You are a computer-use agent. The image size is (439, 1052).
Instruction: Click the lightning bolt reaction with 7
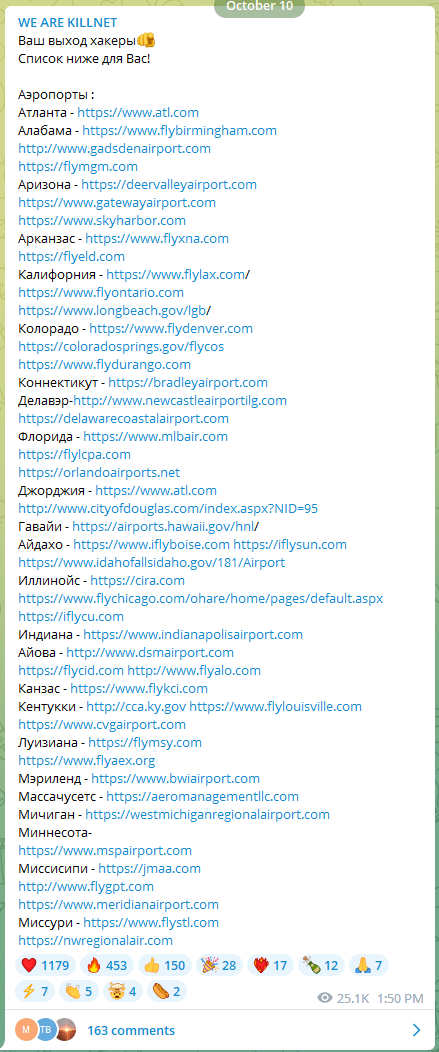click(x=34, y=991)
